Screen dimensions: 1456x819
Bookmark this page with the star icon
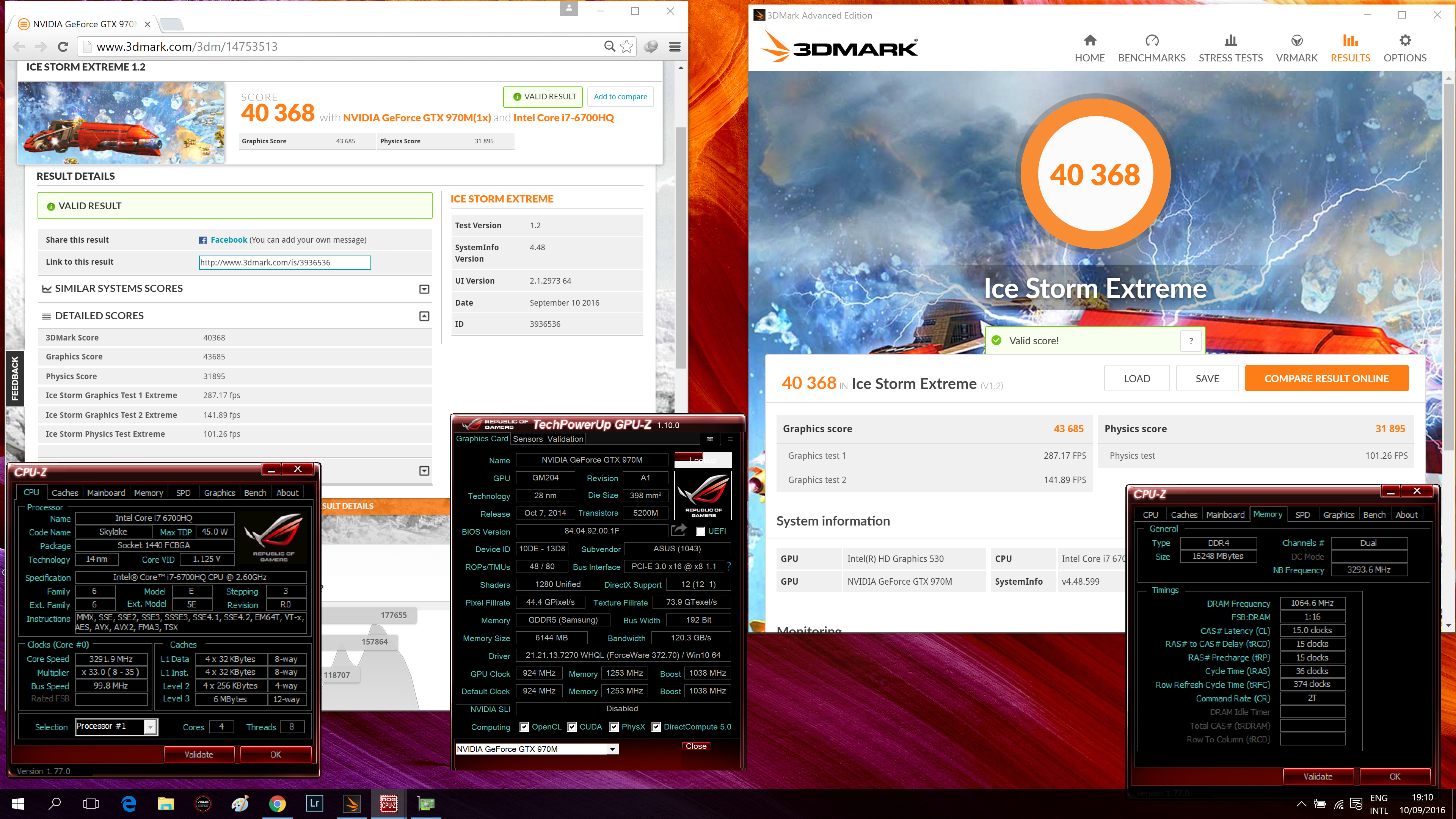[x=626, y=46]
